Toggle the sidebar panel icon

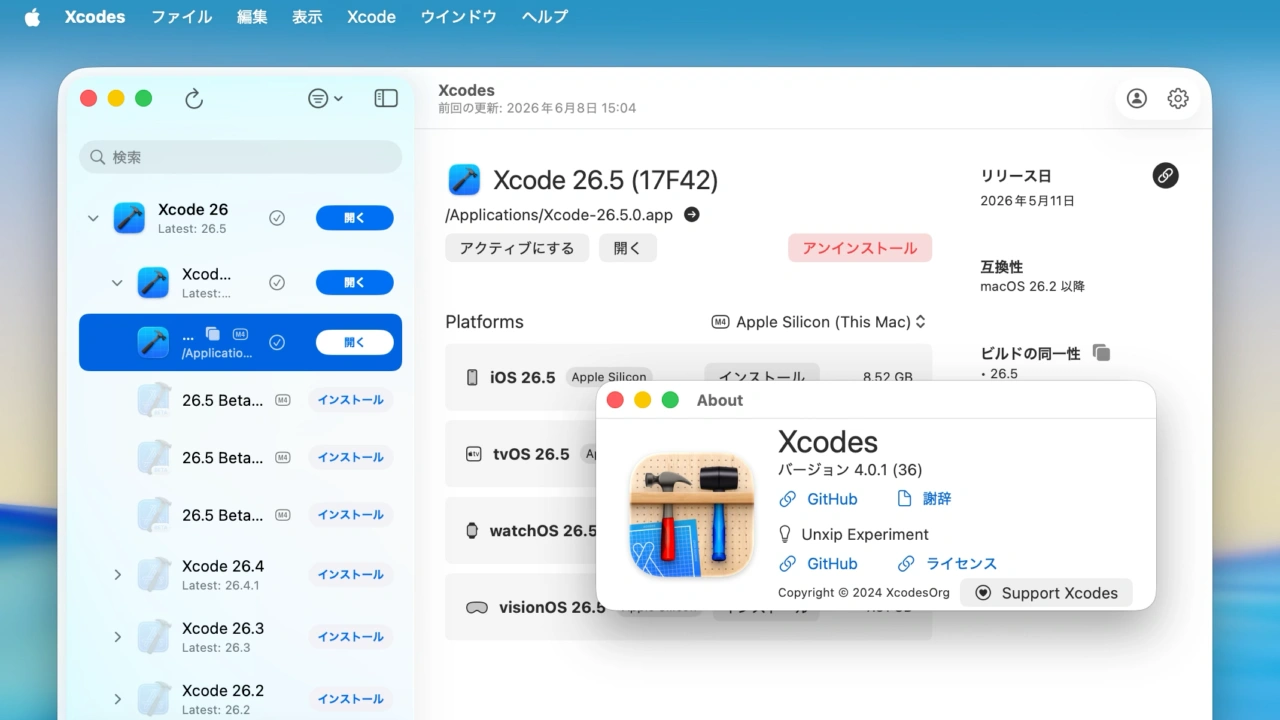click(386, 98)
